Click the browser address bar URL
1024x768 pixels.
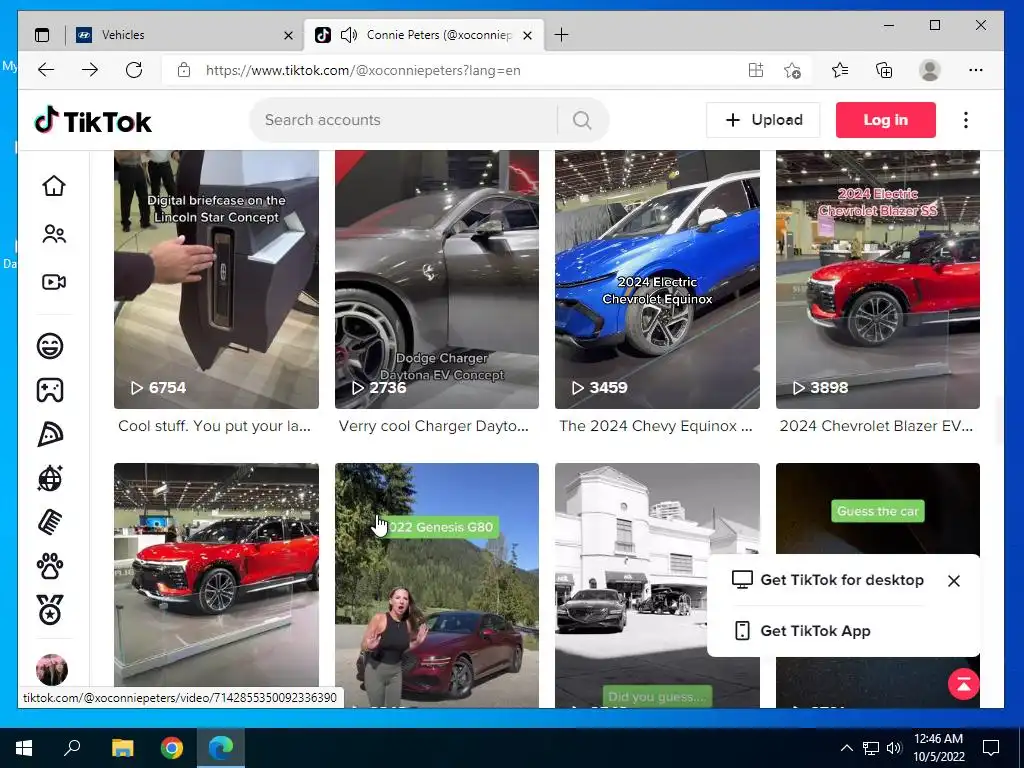363,70
